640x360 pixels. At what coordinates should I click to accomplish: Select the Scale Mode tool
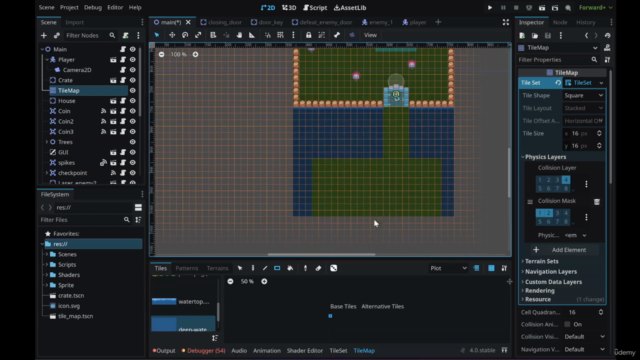pyautogui.click(x=198, y=35)
